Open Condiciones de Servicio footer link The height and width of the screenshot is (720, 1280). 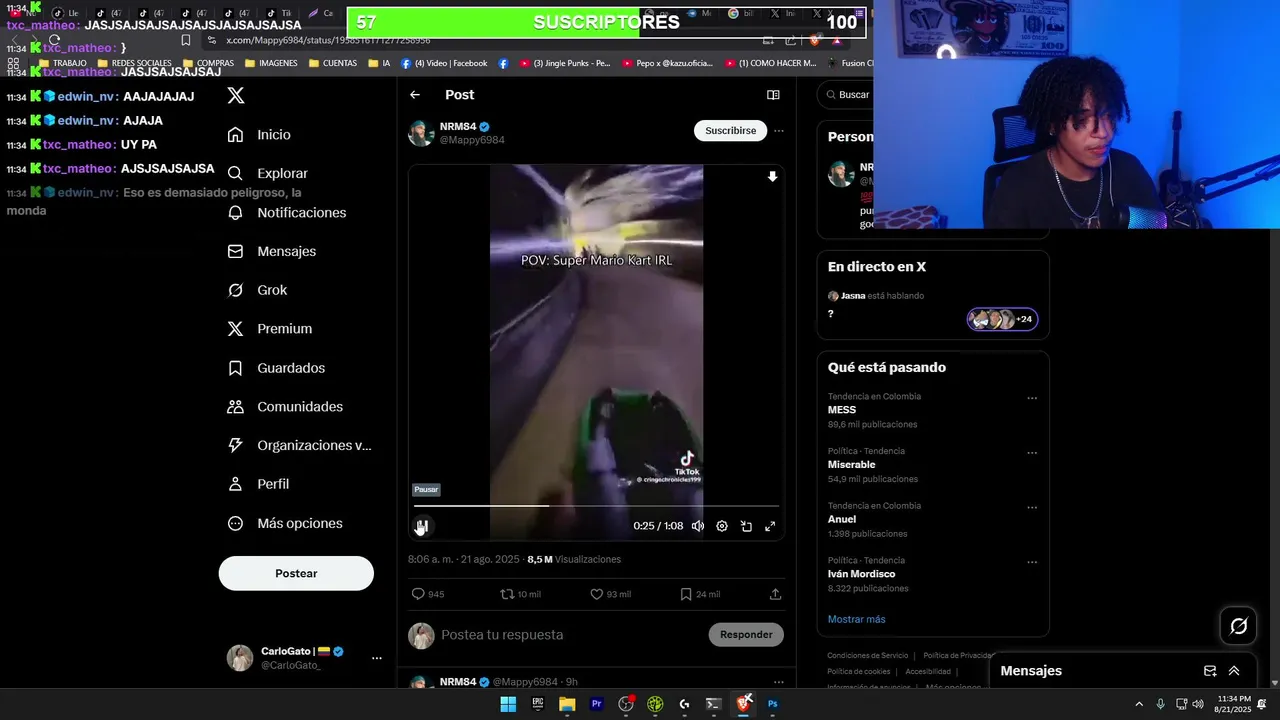pyautogui.click(x=867, y=656)
